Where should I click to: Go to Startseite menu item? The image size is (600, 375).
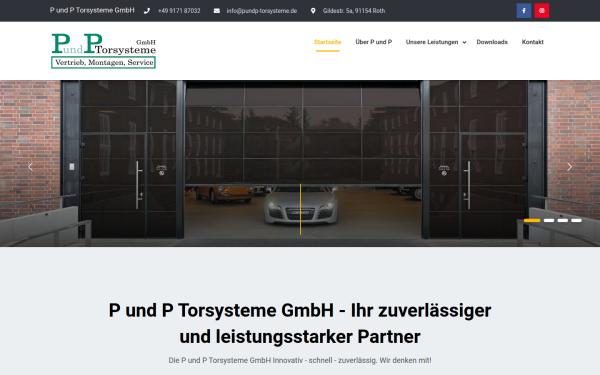click(328, 42)
